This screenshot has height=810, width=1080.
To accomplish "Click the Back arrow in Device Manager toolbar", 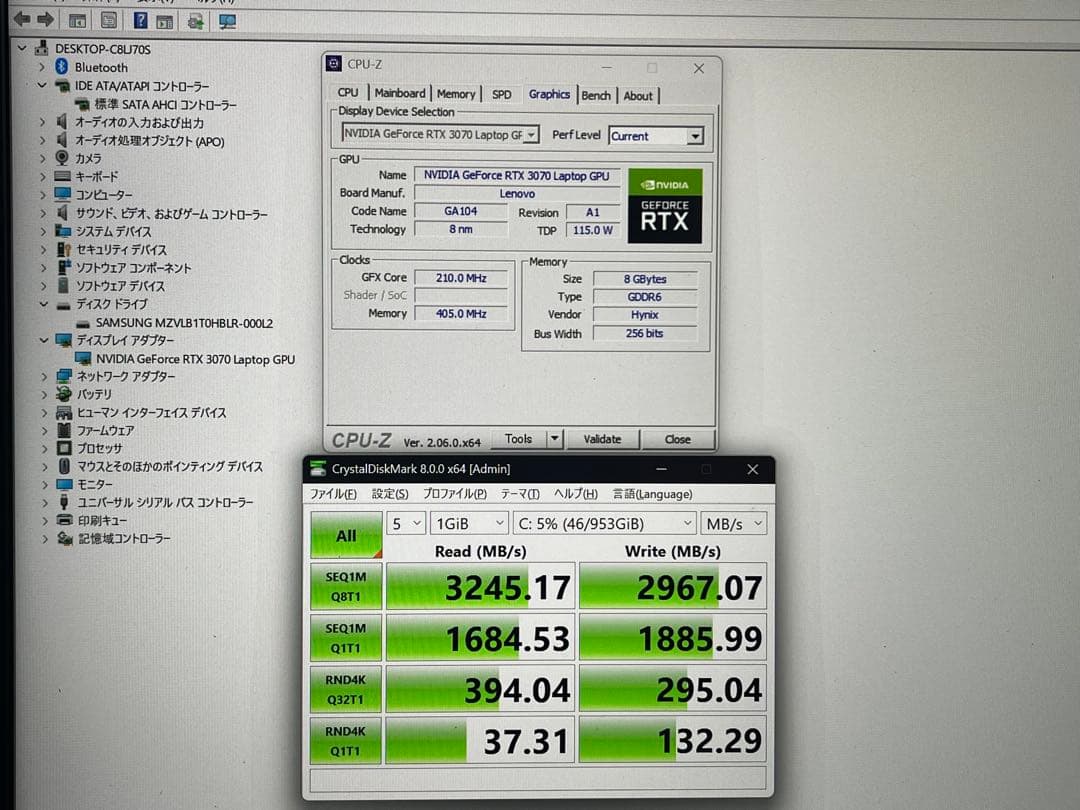I will 20,20.
